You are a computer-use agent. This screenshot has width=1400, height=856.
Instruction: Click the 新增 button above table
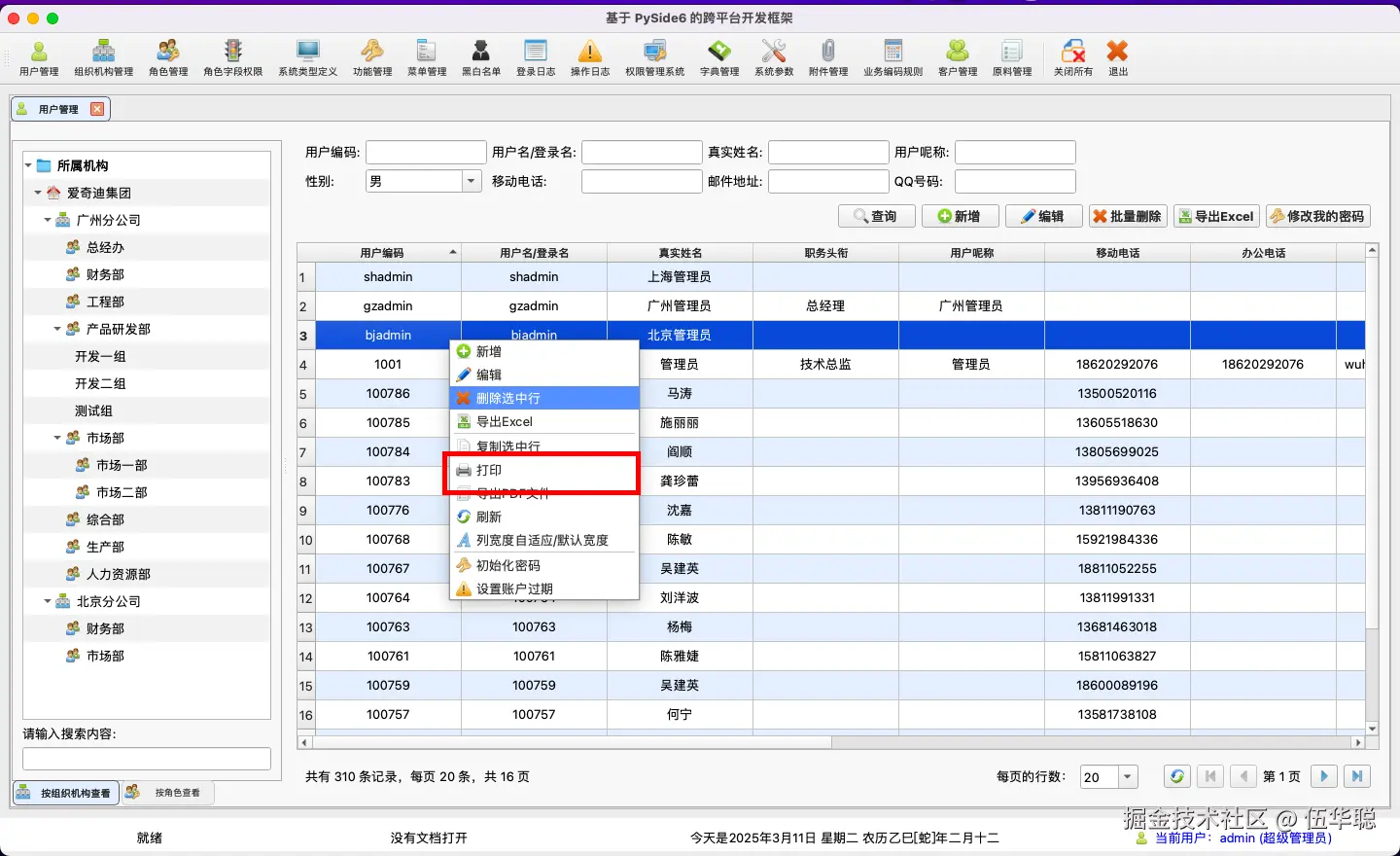[960, 216]
